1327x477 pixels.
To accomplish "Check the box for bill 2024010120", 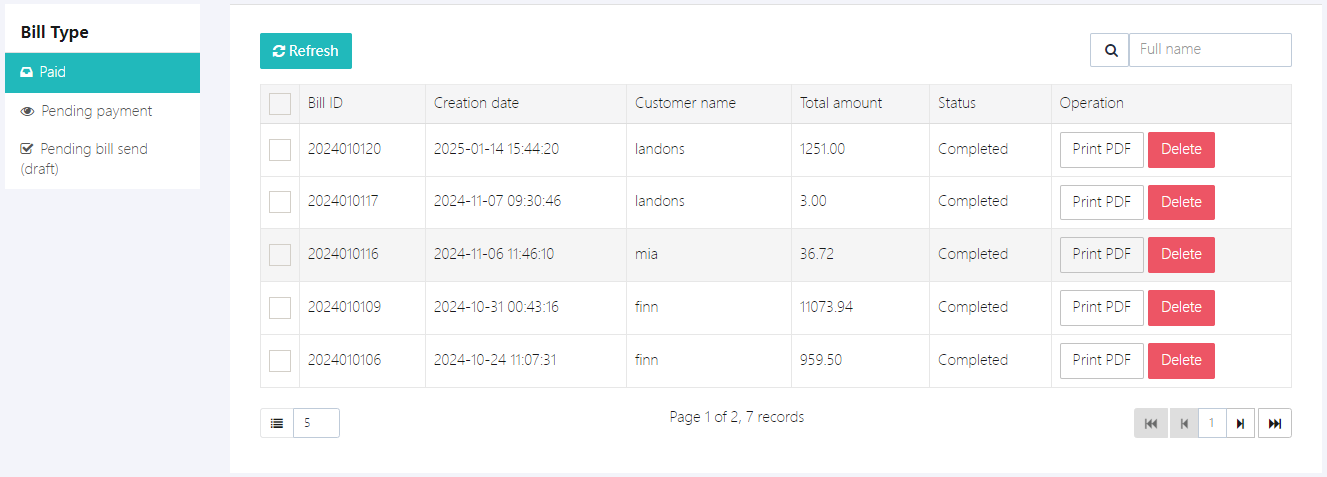I will (280, 150).
